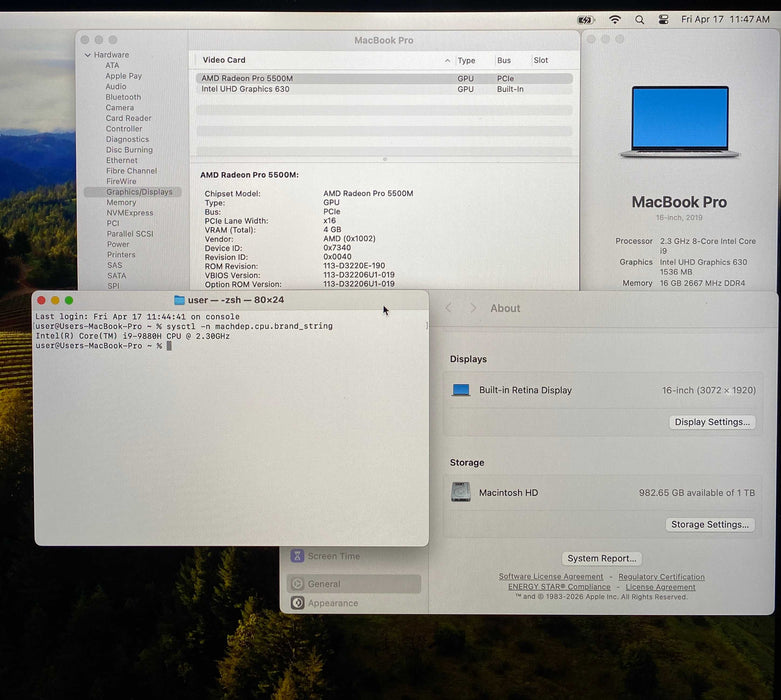Click the General gear sidebar icon
The image size is (781, 700).
coord(297,584)
